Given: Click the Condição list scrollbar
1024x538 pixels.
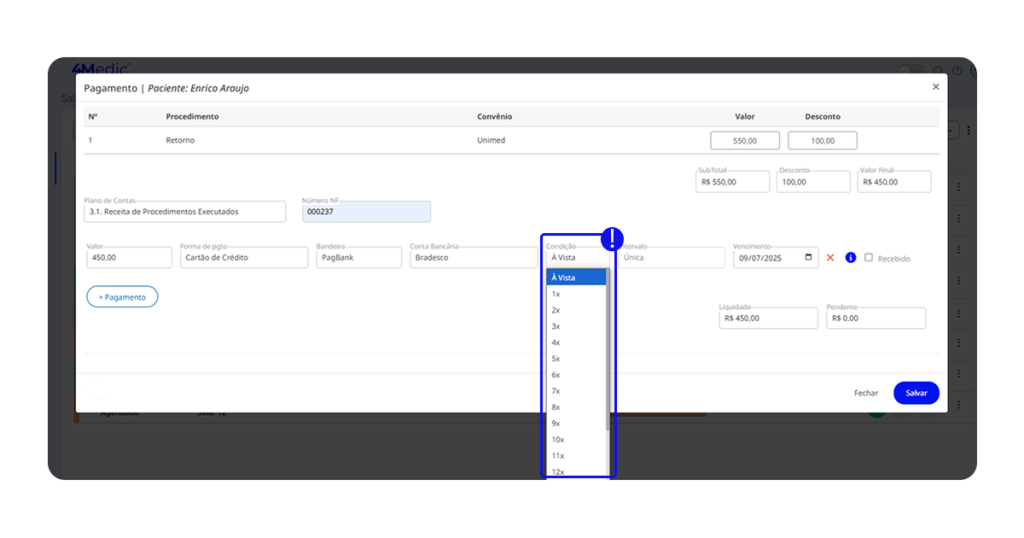Looking at the screenshot, I should pos(609,349).
